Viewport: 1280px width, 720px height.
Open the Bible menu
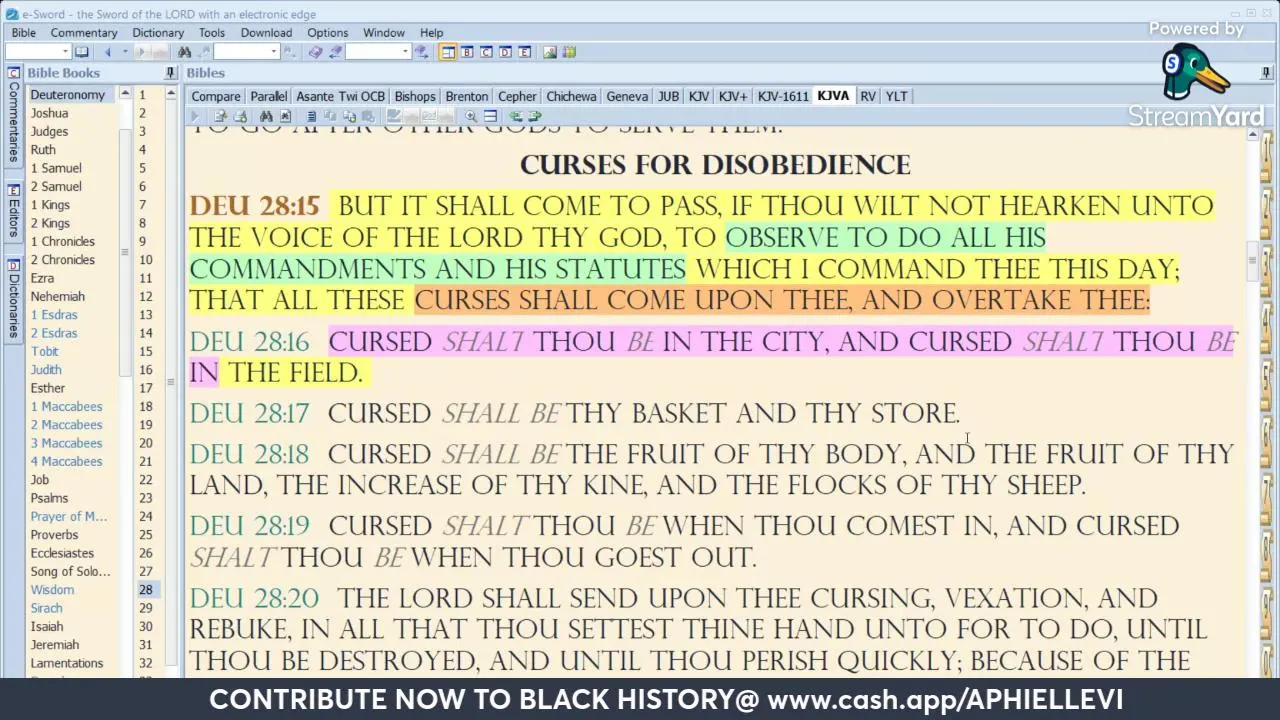(23, 33)
